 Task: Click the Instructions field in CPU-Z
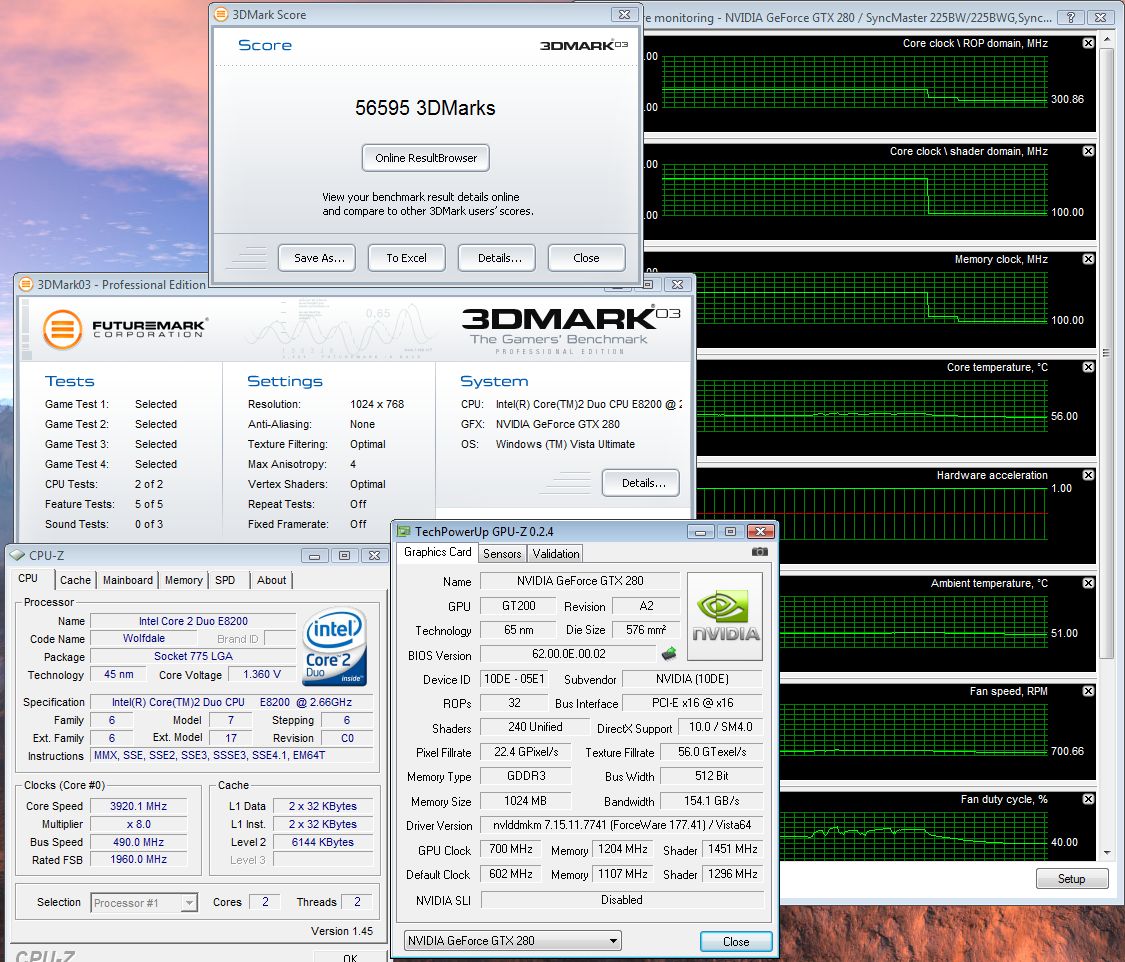pyautogui.click(x=232, y=755)
